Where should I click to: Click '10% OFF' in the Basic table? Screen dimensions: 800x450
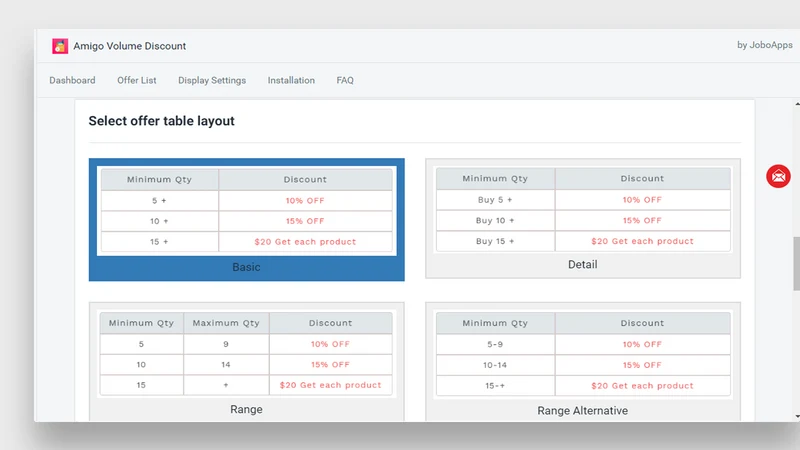click(305, 201)
